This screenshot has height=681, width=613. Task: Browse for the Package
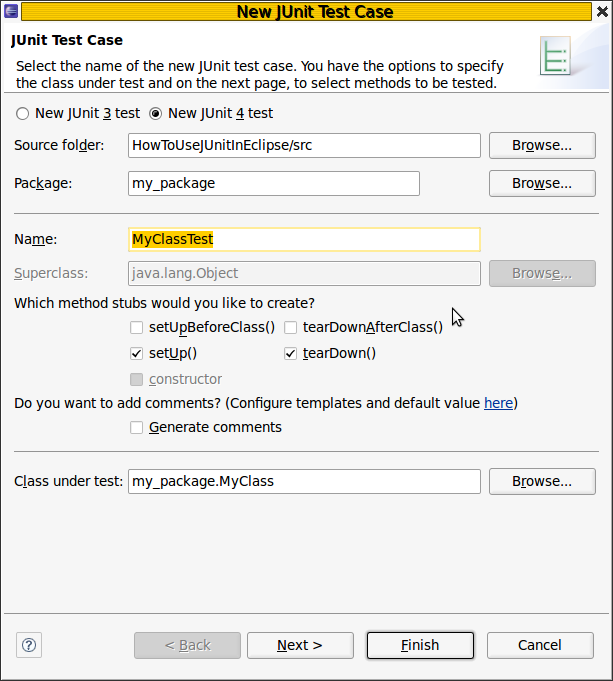click(x=542, y=183)
